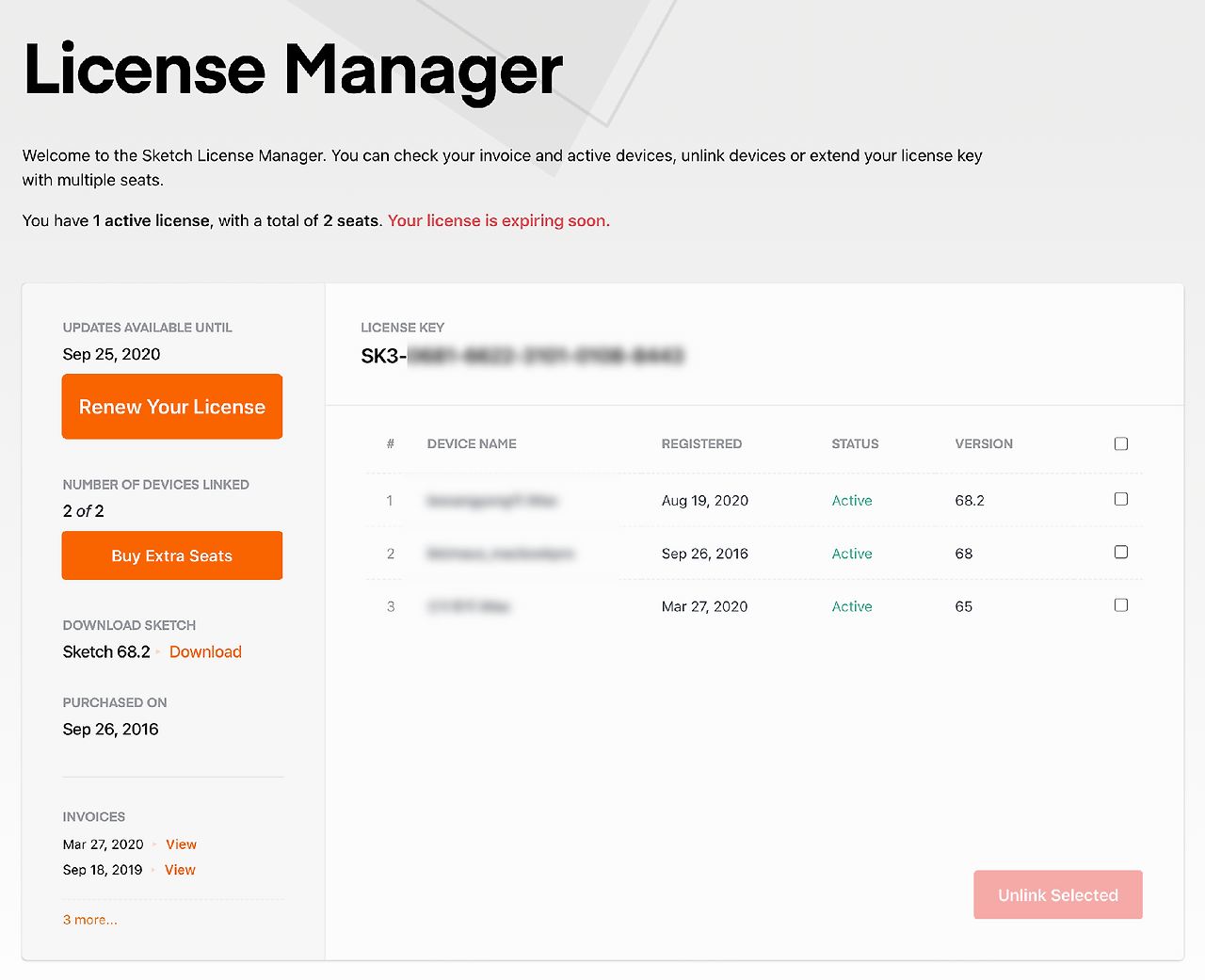Click the REGISTERED column header
This screenshot has width=1205, height=980.
[701, 443]
